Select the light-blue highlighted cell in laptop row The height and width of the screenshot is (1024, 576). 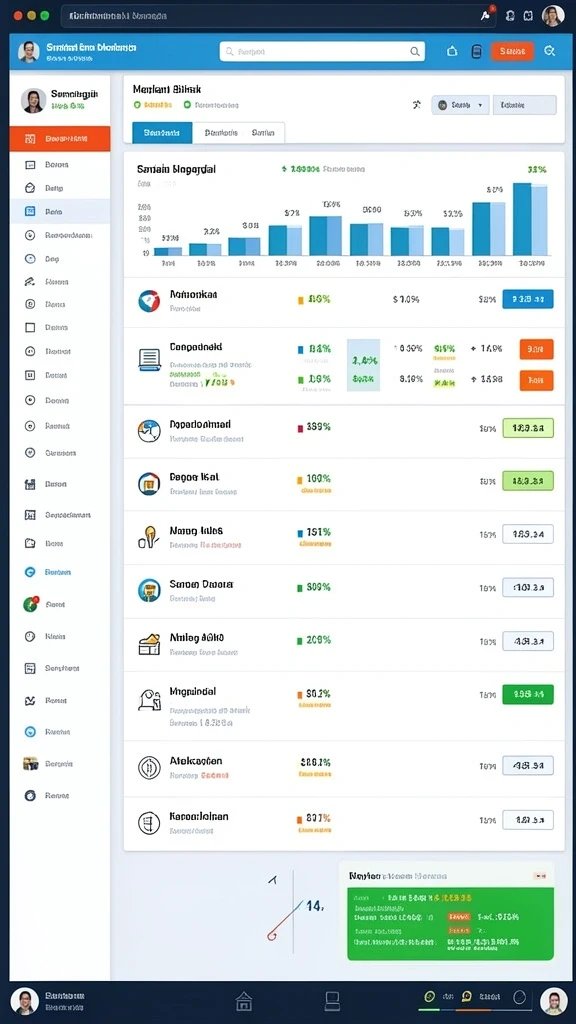coord(363,365)
